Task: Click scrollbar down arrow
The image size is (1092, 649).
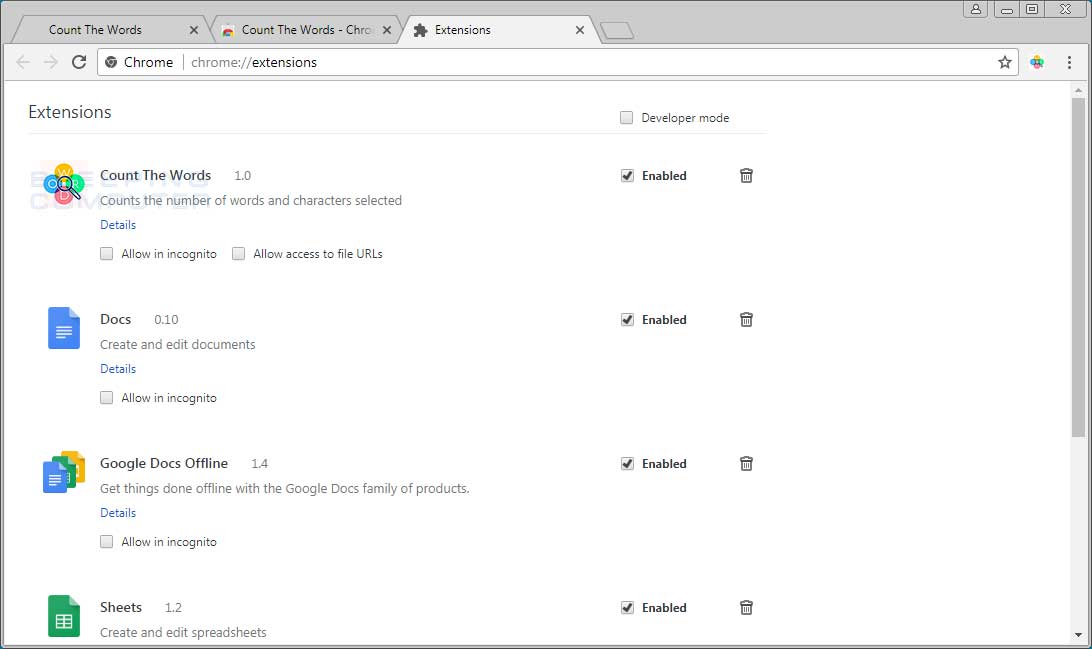Action: coord(1078,635)
